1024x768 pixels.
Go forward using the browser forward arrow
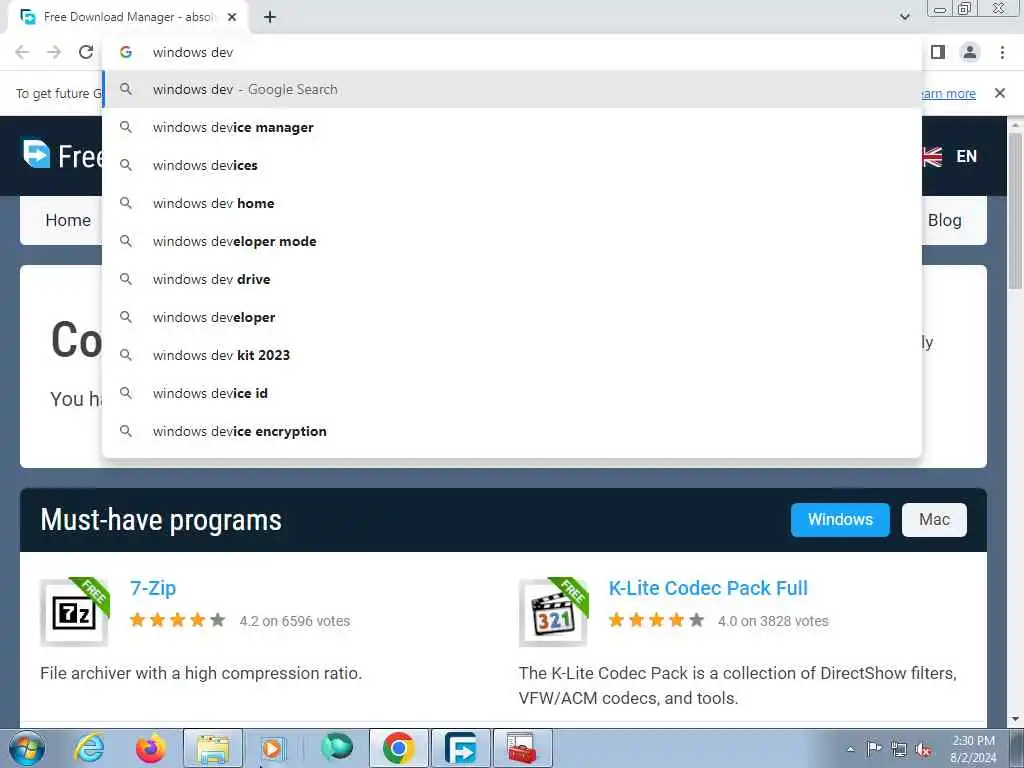(54, 52)
